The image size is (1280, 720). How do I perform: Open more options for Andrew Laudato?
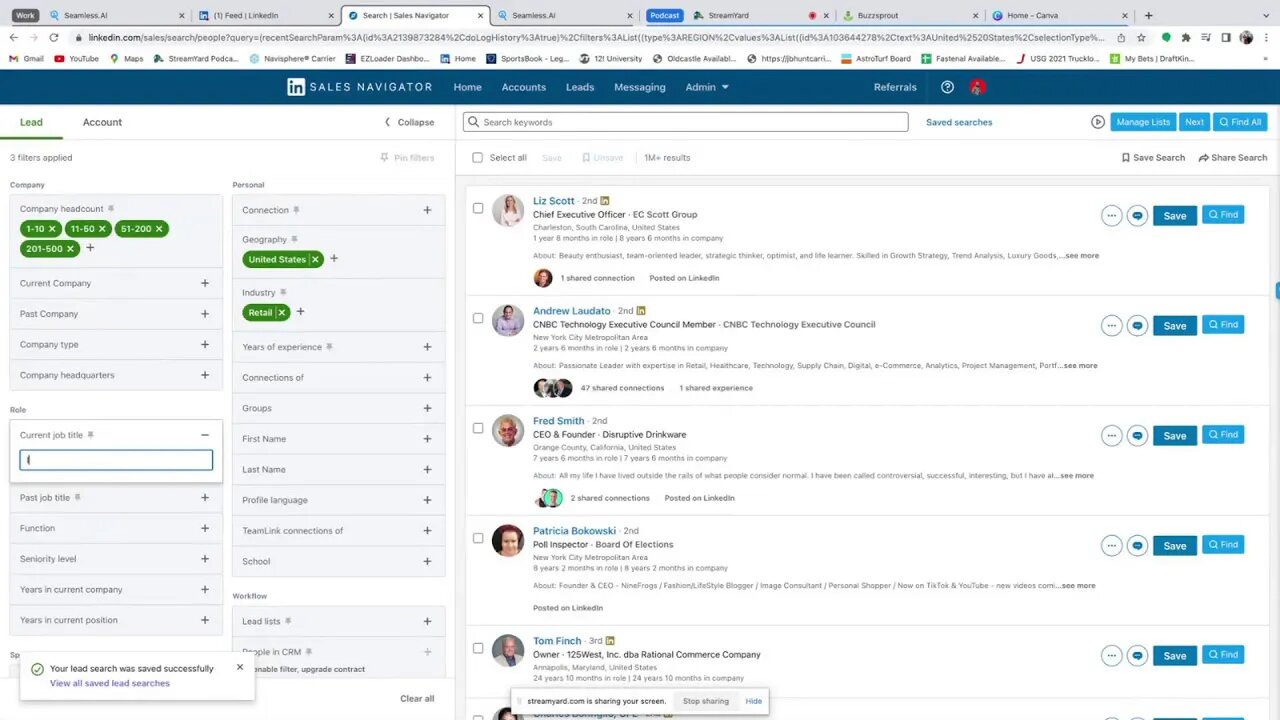1111,325
